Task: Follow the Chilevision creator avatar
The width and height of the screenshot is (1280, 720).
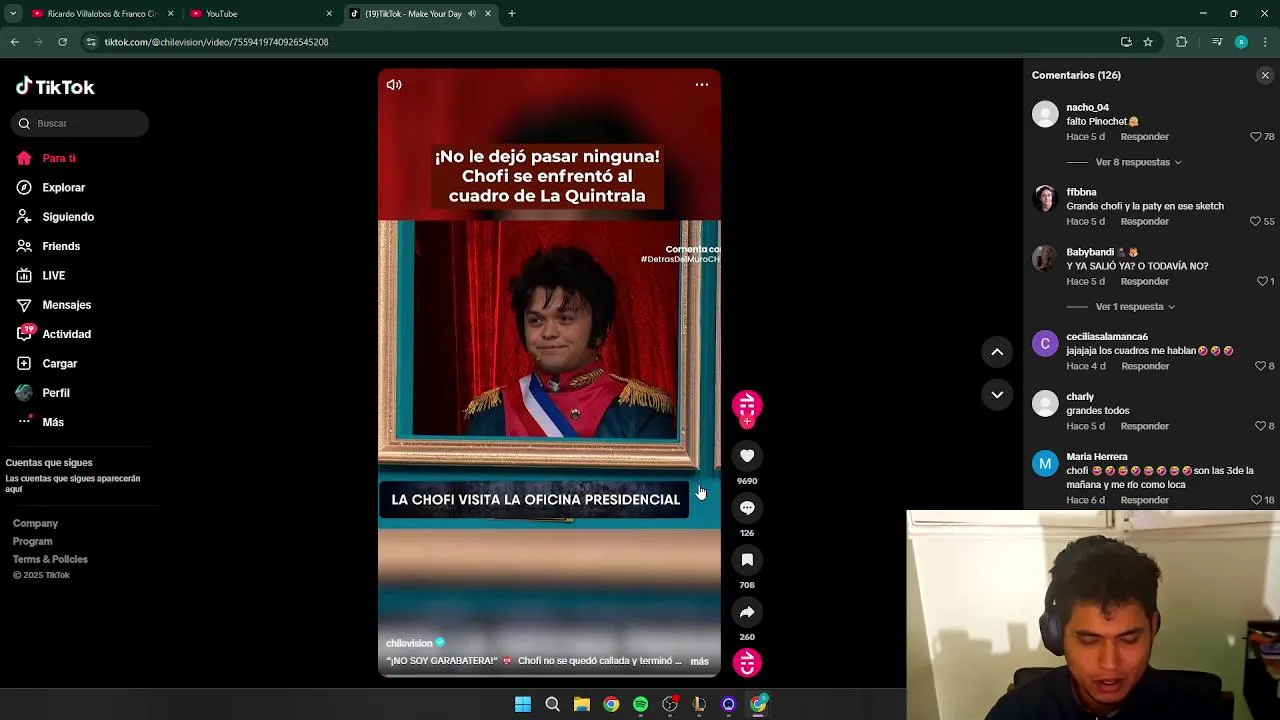Action: pyautogui.click(x=747, y=406)
